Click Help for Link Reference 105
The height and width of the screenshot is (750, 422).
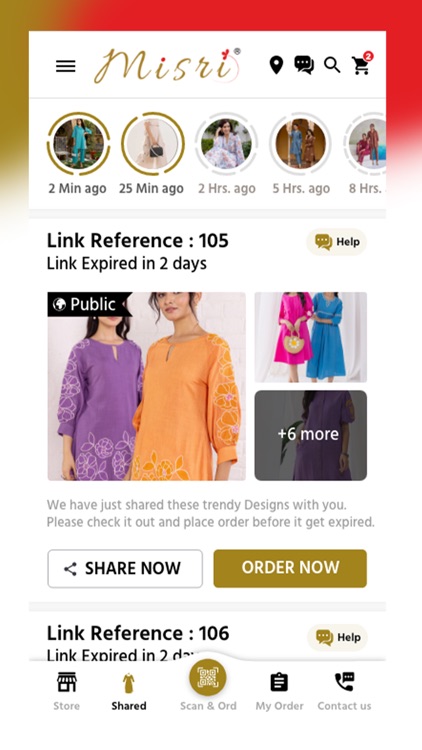337,242
